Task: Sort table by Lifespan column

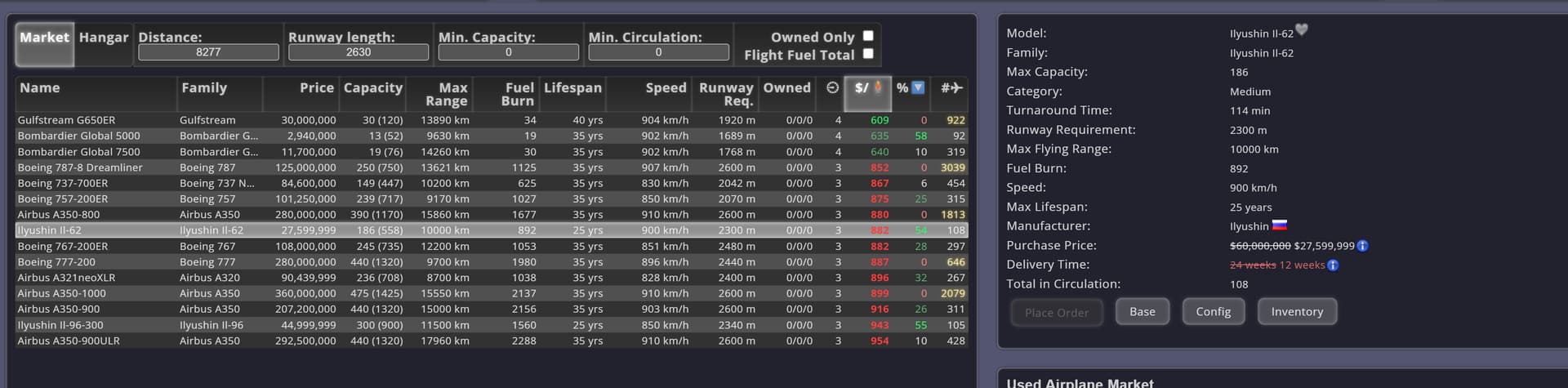Action: click(572, 94)
